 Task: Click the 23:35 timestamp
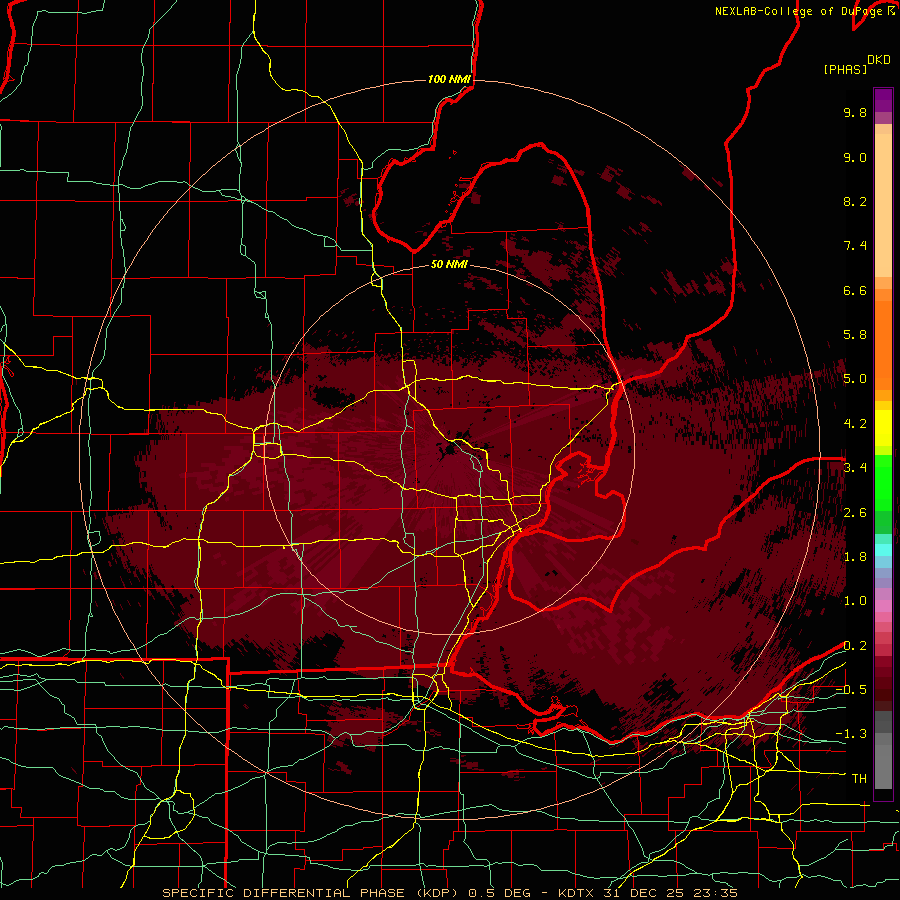click(x=716, y=893)
